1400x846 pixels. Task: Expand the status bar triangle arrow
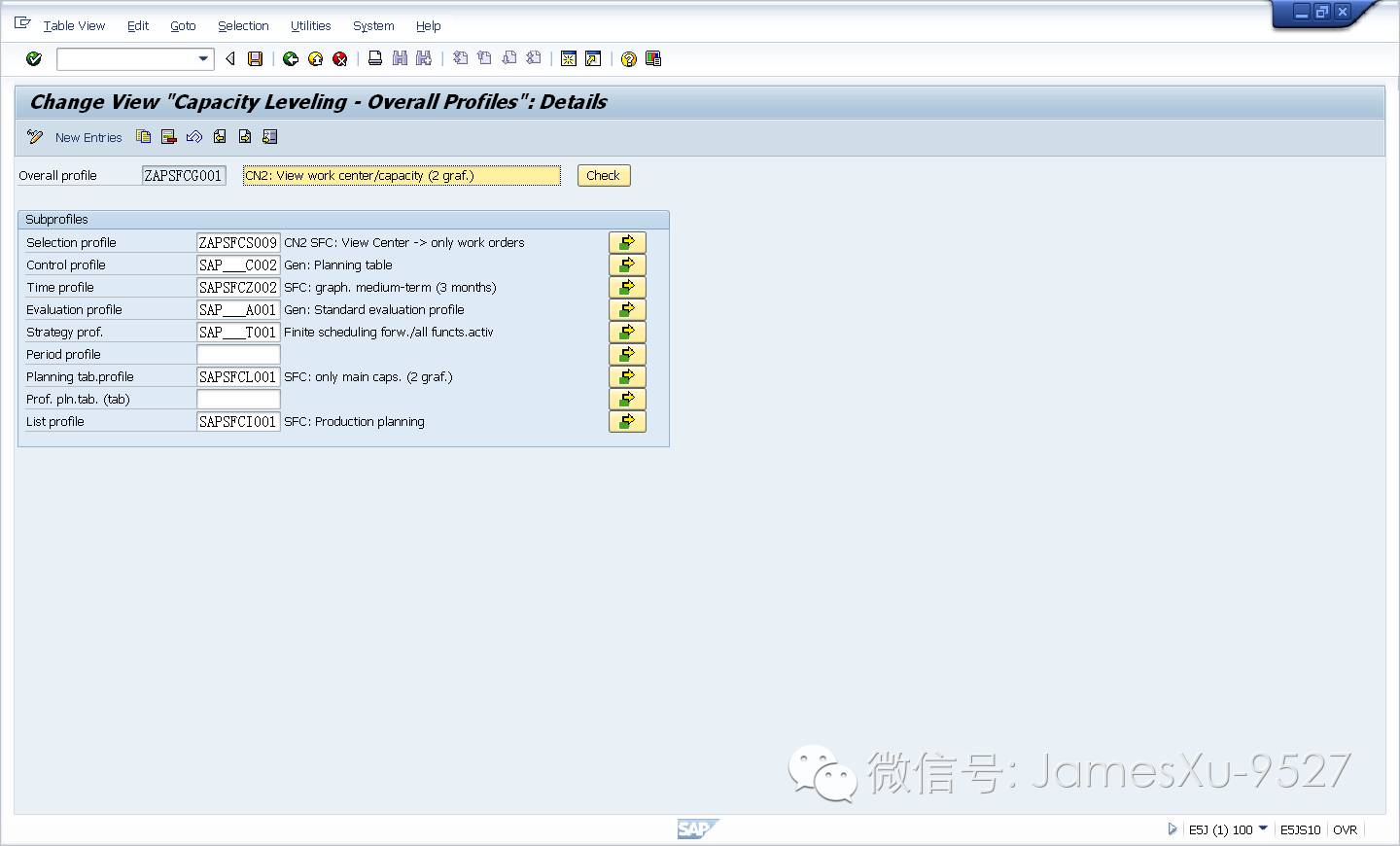(x=1172, y=829)
